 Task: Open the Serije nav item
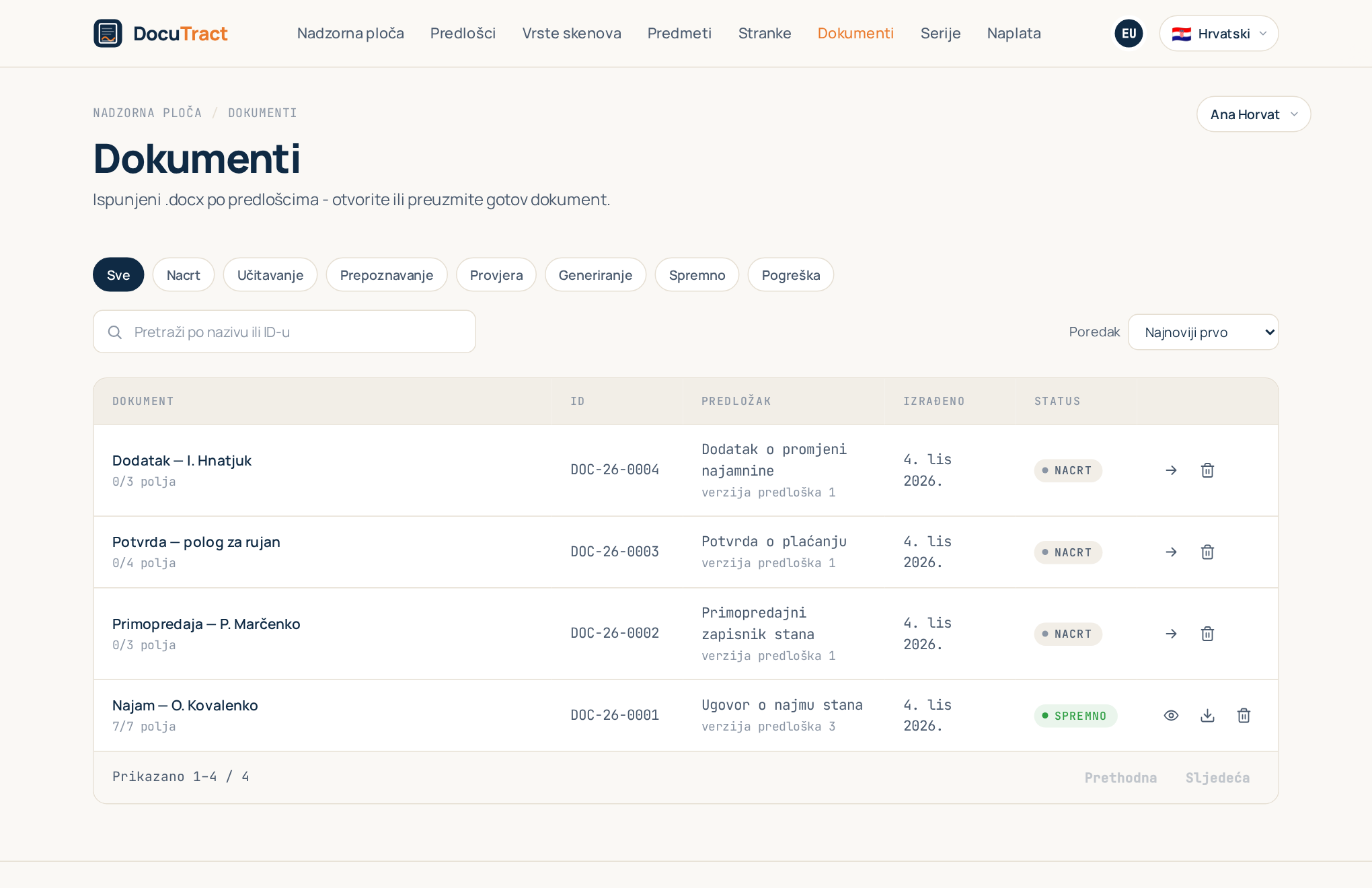[x=940, y=33]
